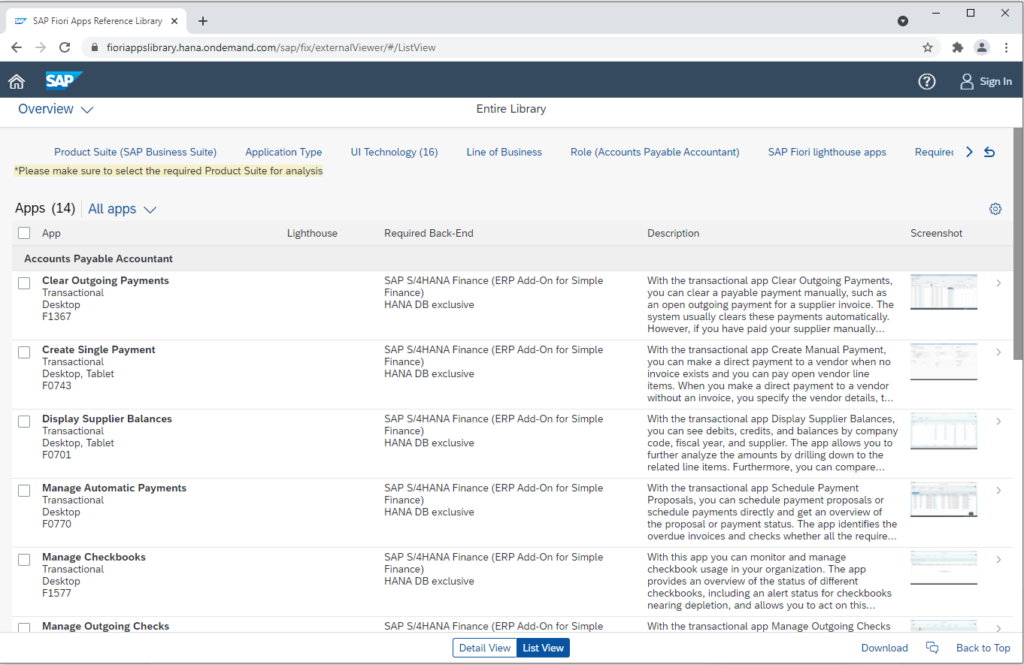Click the SAP logo
Screen dimensions: 1024x665
[x=63, y=80]
